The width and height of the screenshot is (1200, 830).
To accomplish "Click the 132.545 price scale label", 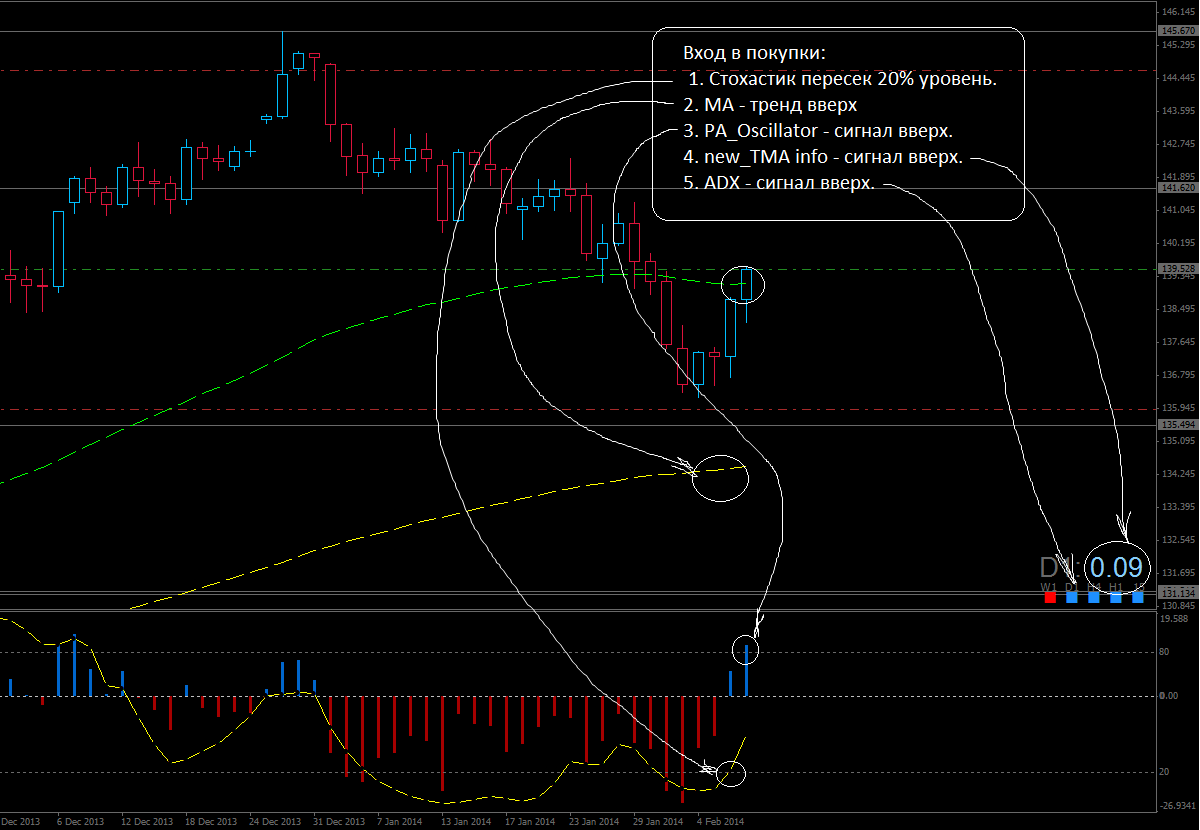I will (1178, 540).
